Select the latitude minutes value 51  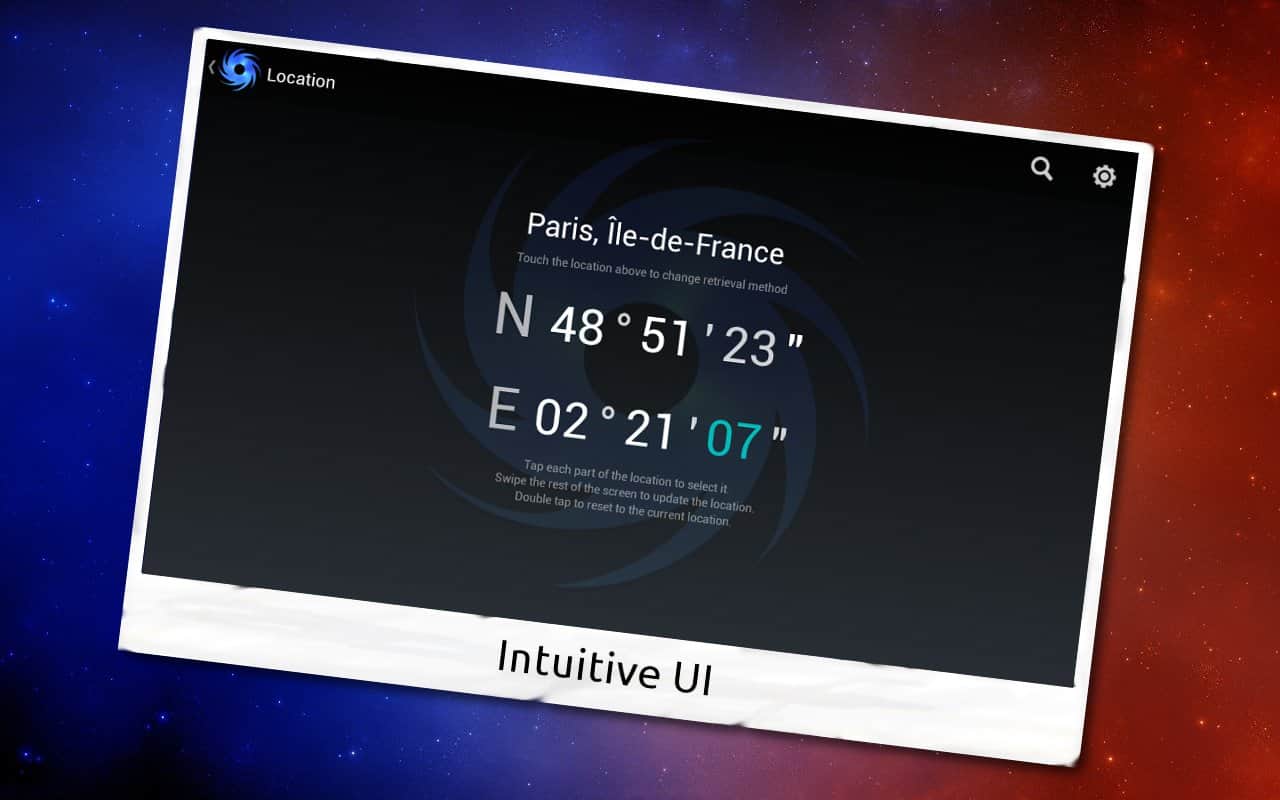[x=667, y=337]
